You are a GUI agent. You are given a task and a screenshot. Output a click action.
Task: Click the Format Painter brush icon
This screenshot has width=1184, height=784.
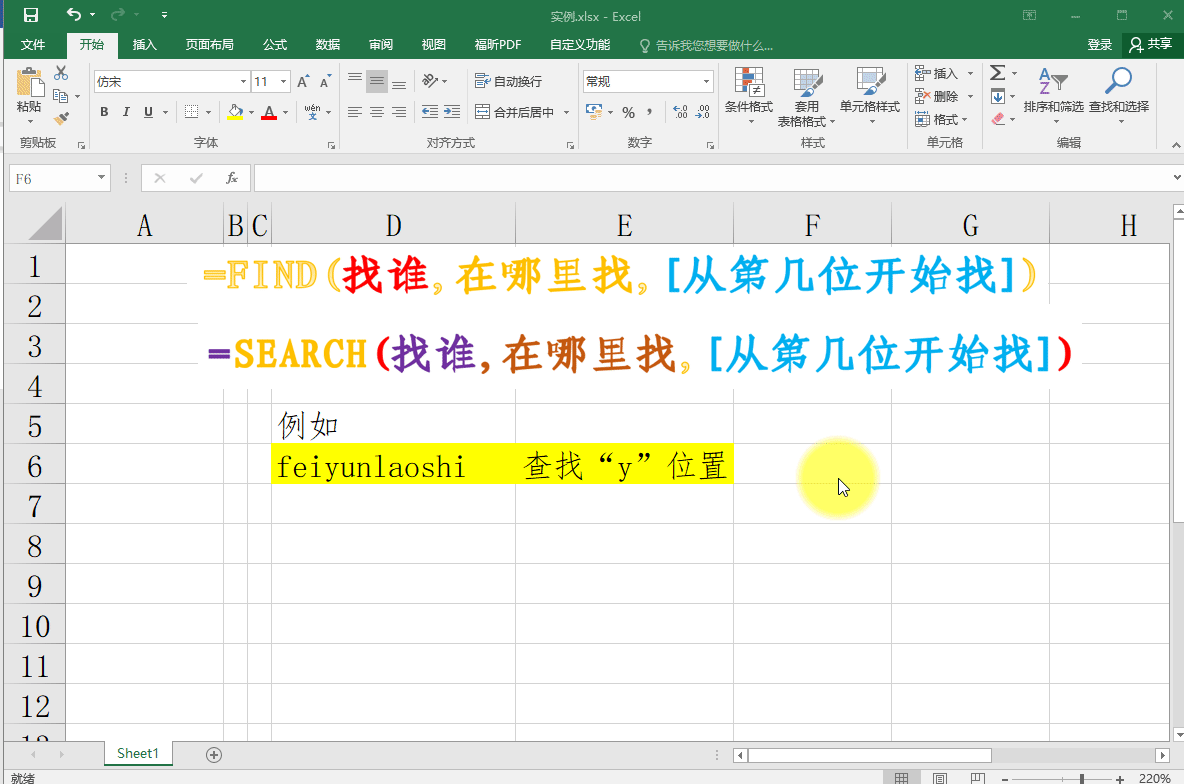point(61,119)
